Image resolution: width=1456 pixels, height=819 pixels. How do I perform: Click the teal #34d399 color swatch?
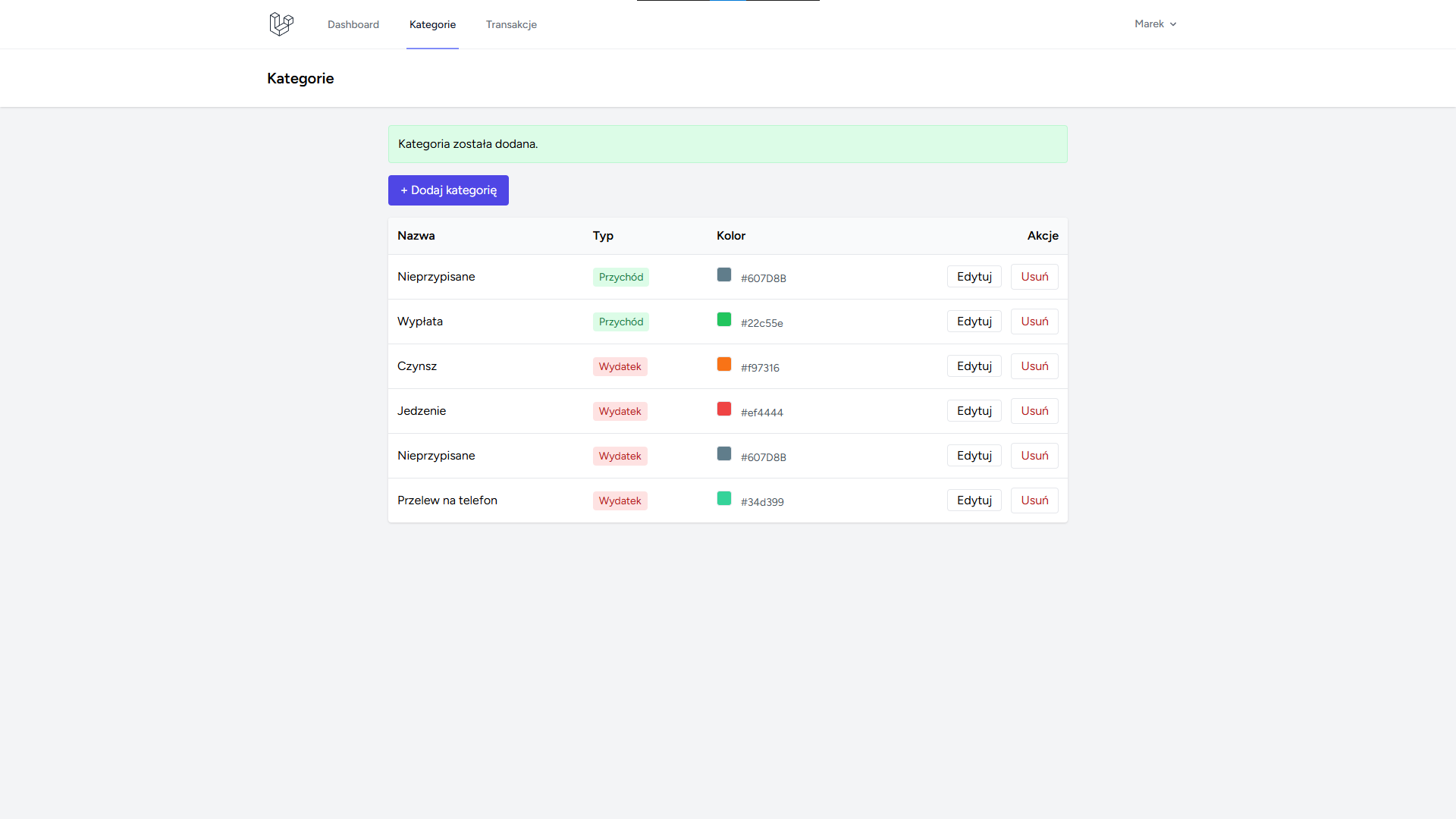pyautogui.click(x=724, y=498)
